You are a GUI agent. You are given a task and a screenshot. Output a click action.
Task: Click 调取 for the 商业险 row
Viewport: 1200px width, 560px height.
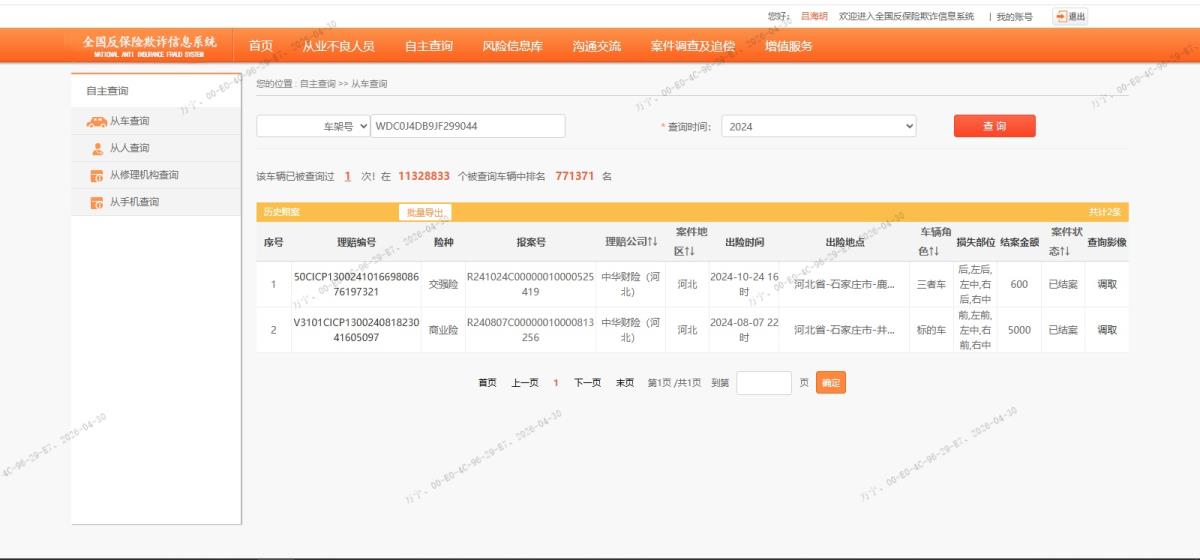pyautogui.click(x=1106, y=330)
